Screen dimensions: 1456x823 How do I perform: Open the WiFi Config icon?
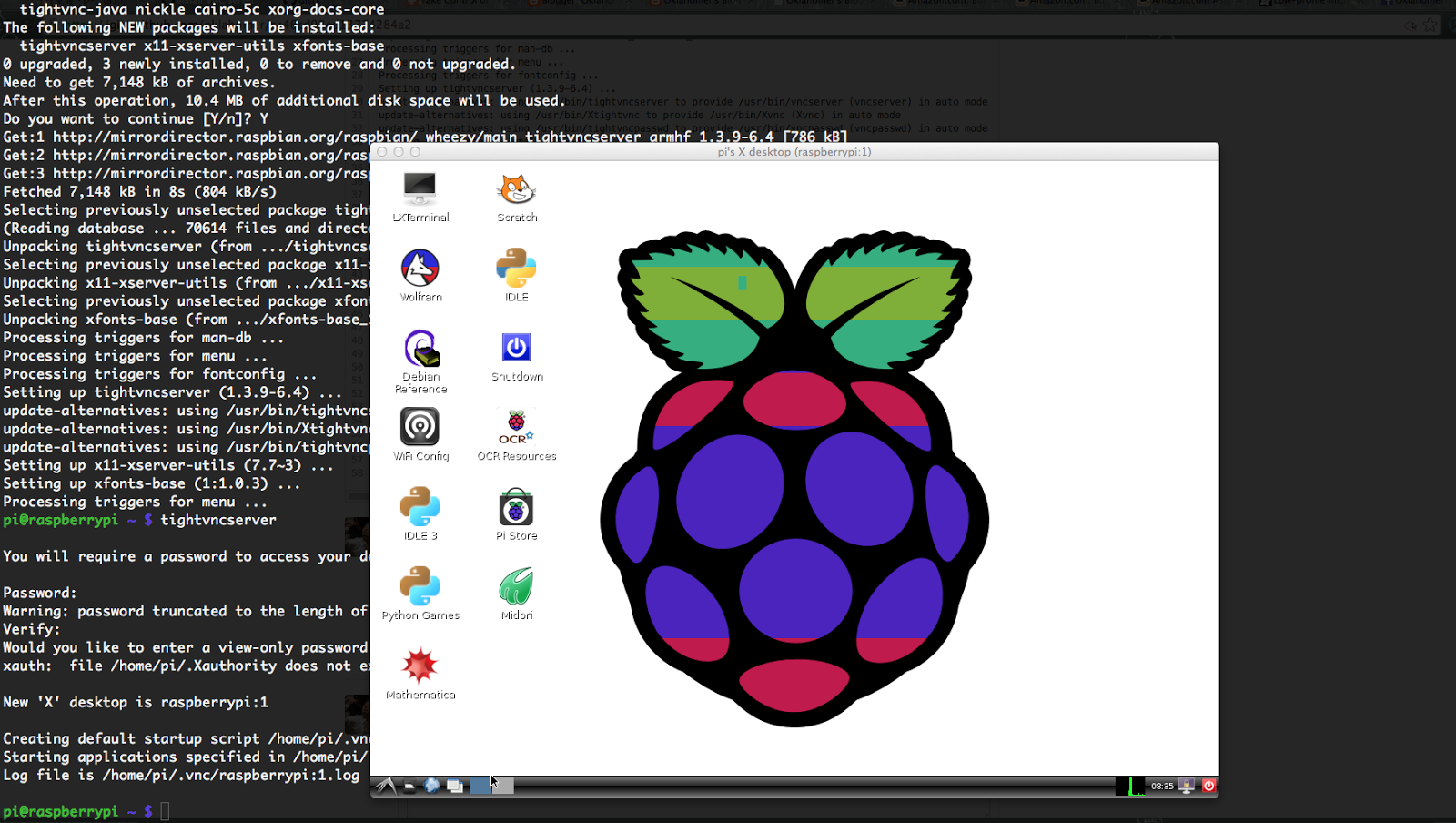(420, 435)
